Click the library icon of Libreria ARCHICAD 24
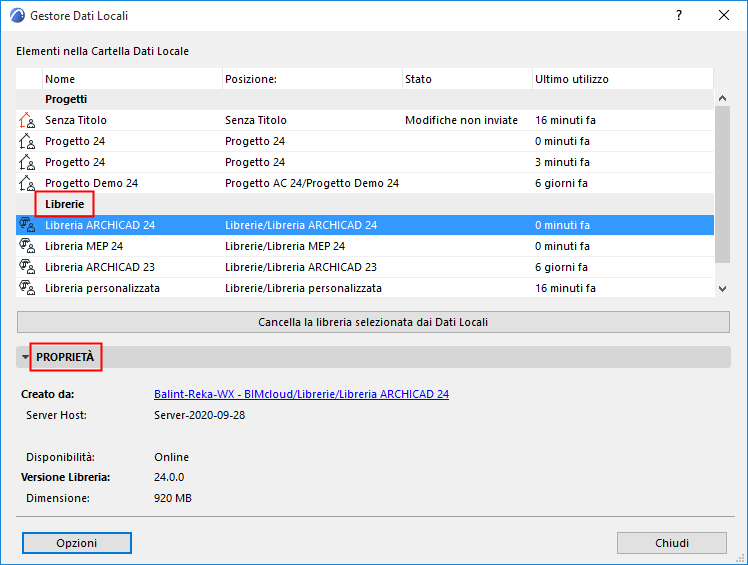This screenshot has height=565, width=748. click(27, 225)
